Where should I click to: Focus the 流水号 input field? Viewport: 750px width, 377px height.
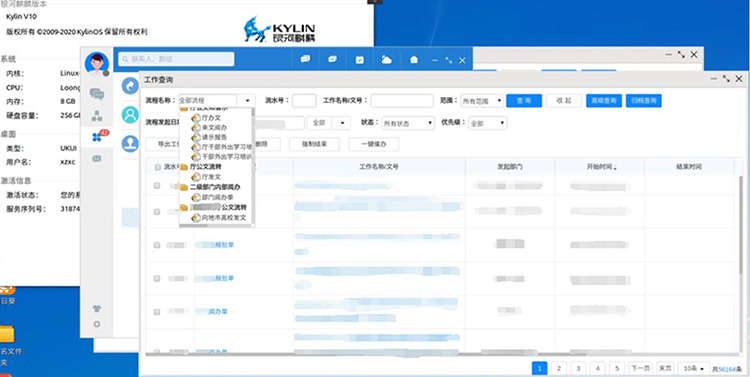click(304, 101)
